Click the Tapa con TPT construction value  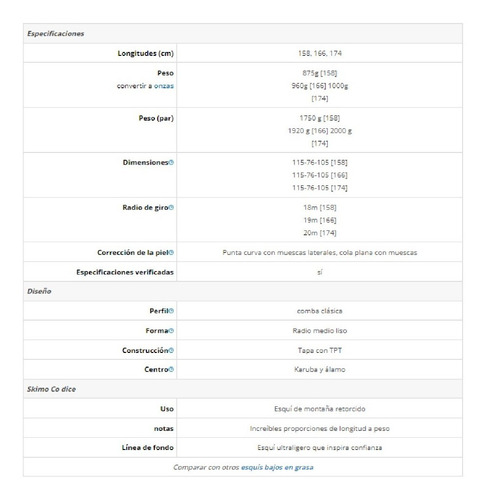coord(320,350)
